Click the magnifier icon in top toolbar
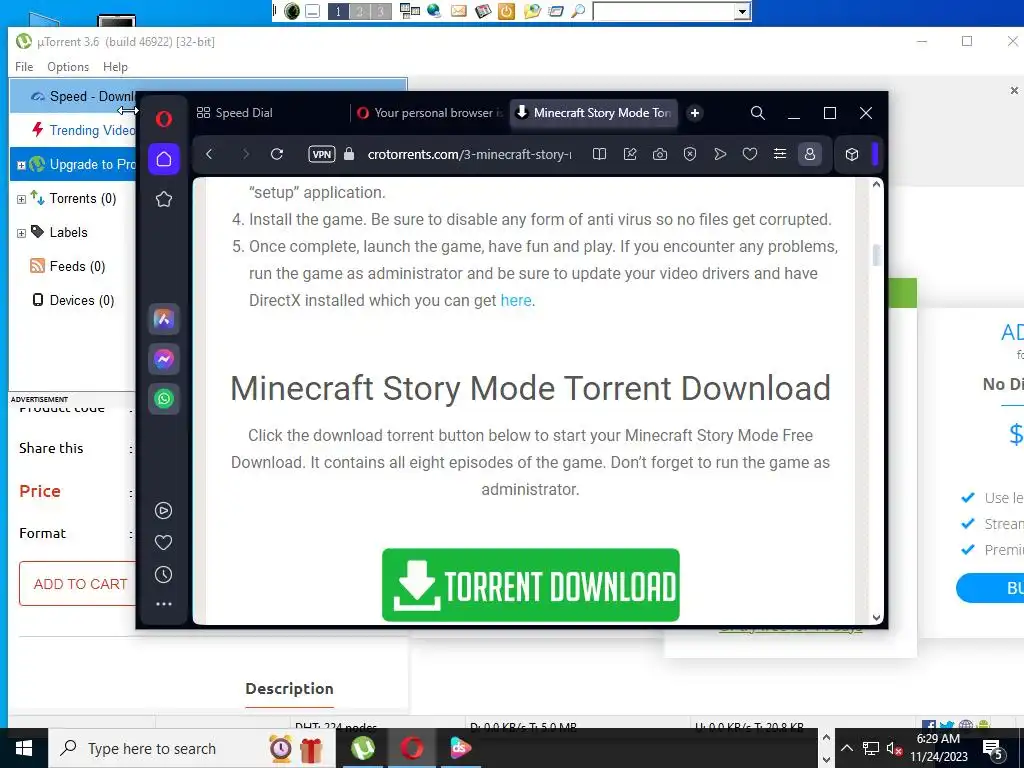The image size is (1024, 768). click(579, 11)
